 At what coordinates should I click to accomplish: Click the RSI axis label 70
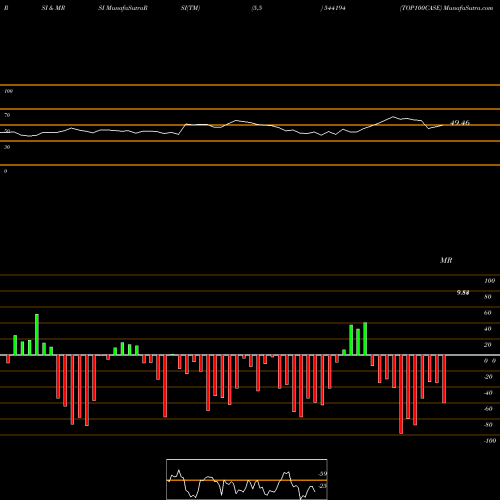(x=7, y=115)
